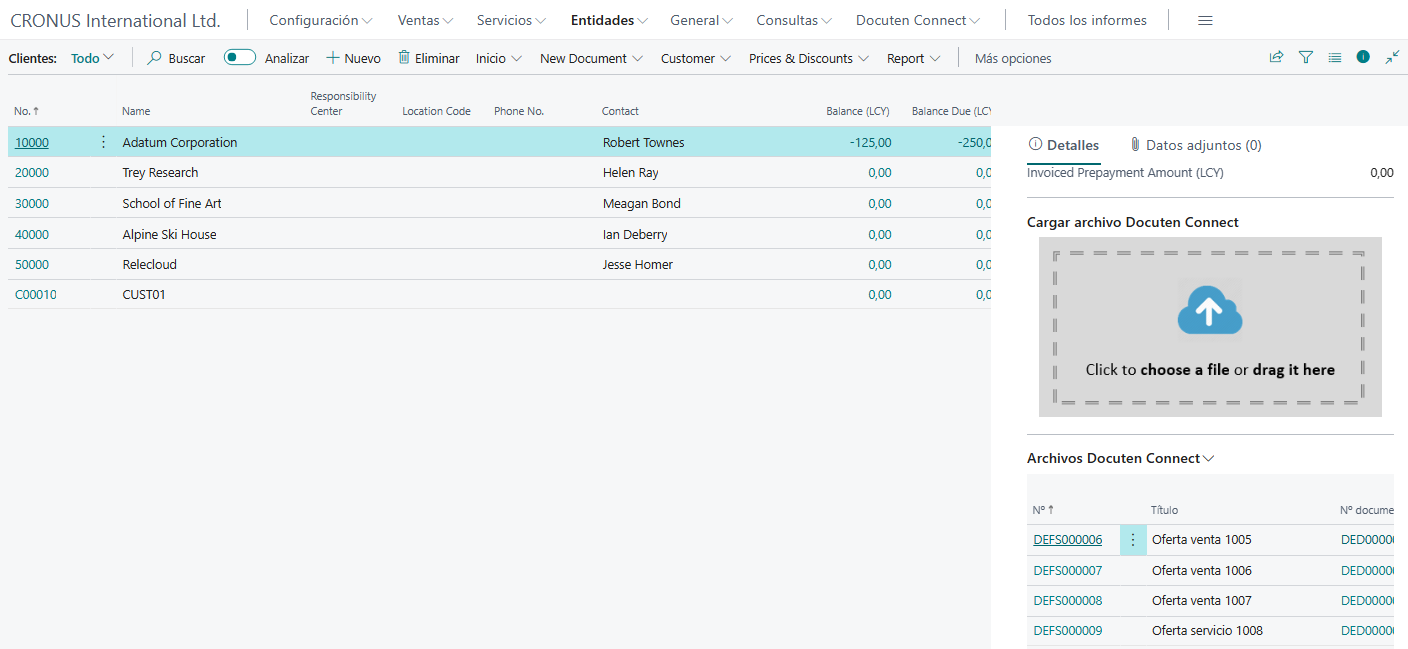Click the collapse page arrows icon

pos(1392,58)
